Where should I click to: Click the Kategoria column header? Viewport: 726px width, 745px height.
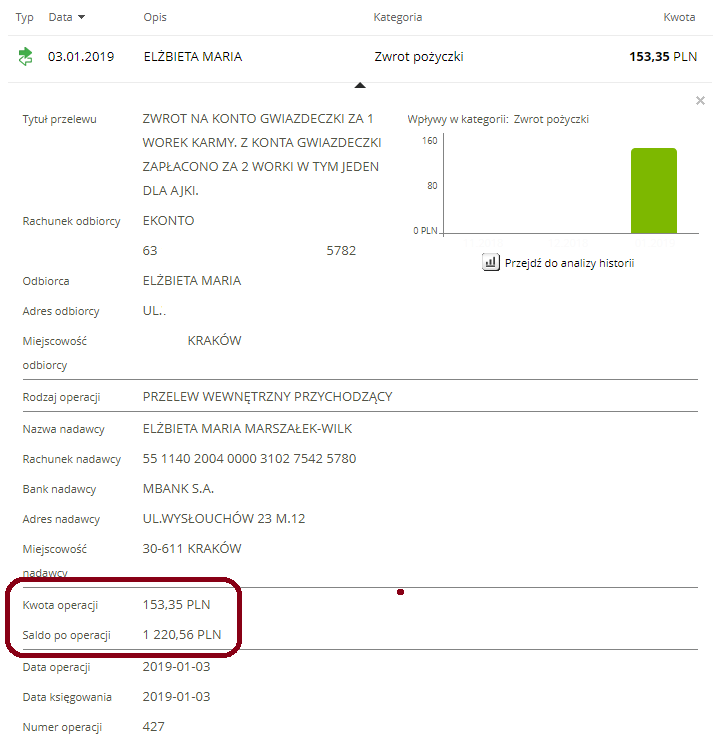[398, 17]
